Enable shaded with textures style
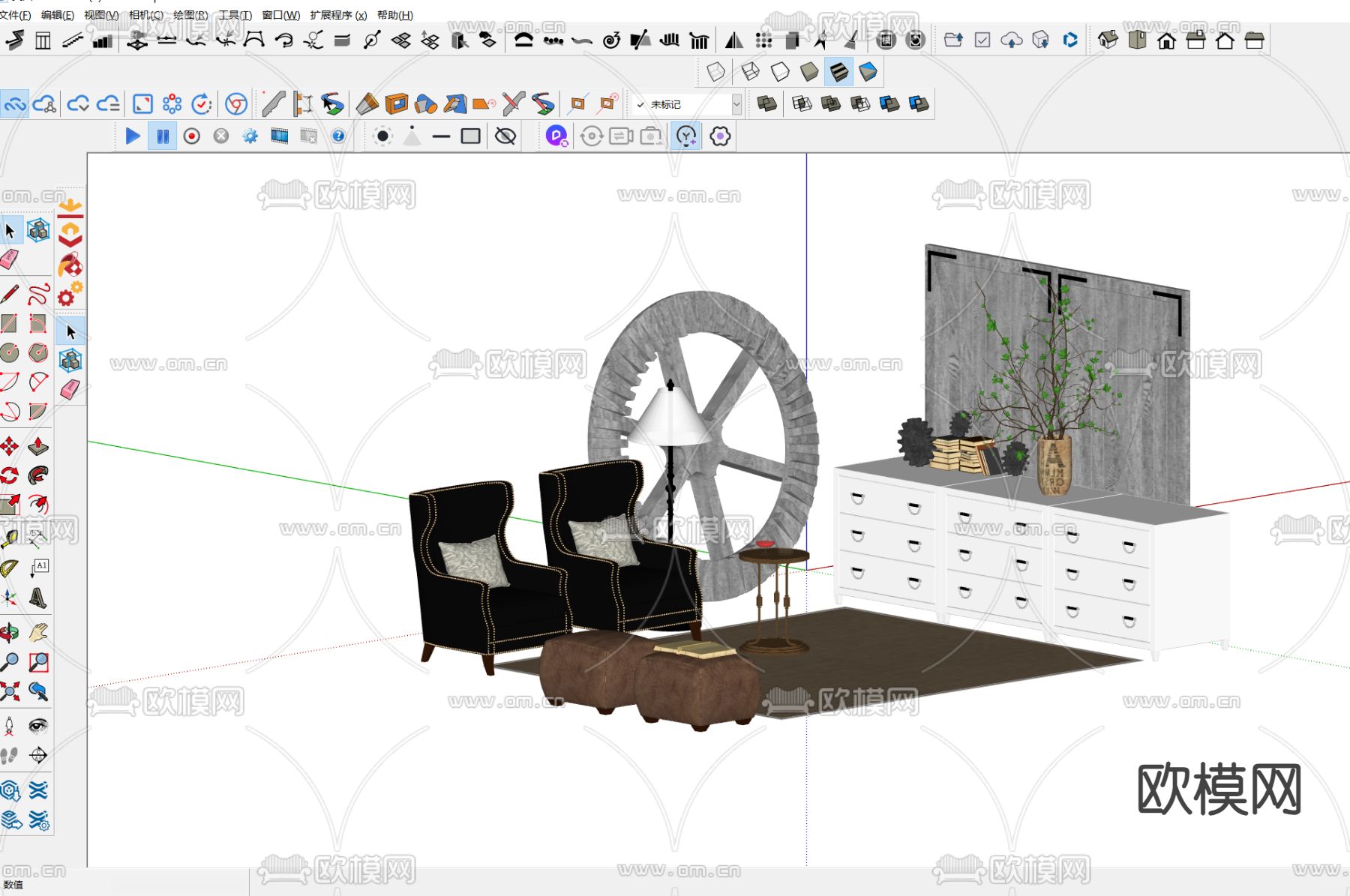This screenshot has width=1350, height=896. point(839,72)
